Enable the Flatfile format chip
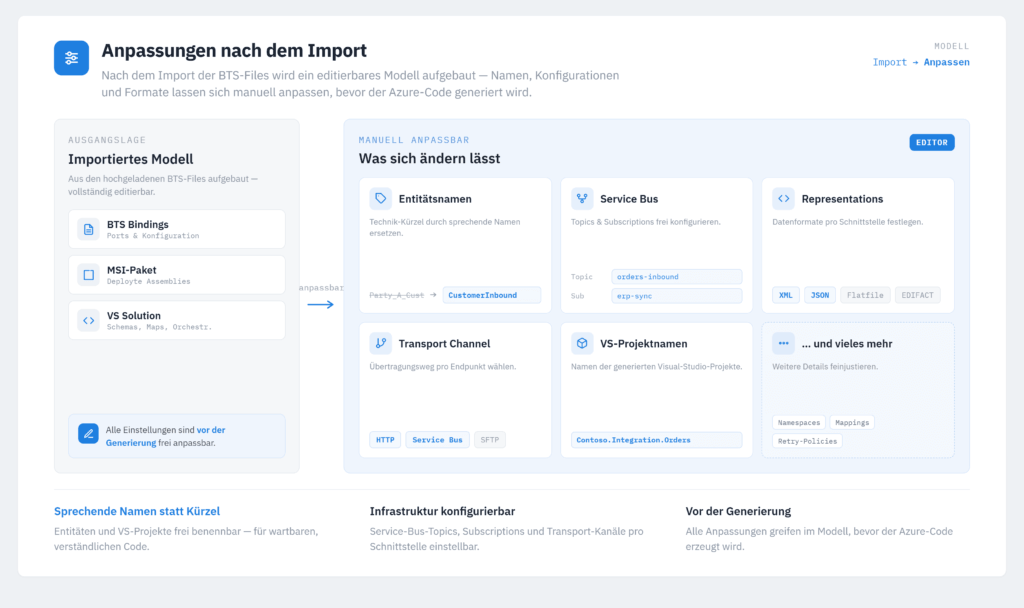Viewport: 1024px width, 608px height. 865,295
